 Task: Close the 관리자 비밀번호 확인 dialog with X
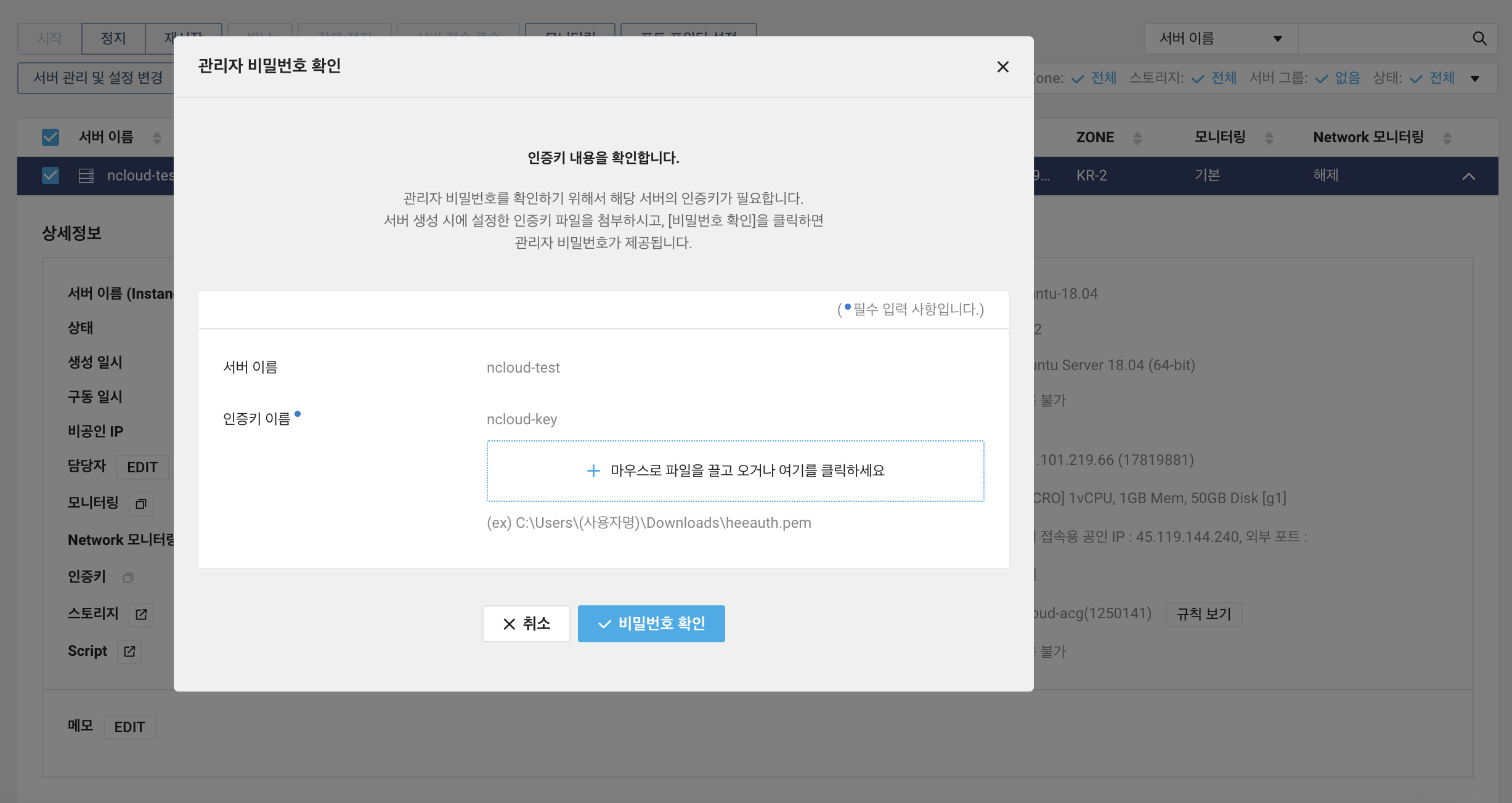pos(1002,67)
